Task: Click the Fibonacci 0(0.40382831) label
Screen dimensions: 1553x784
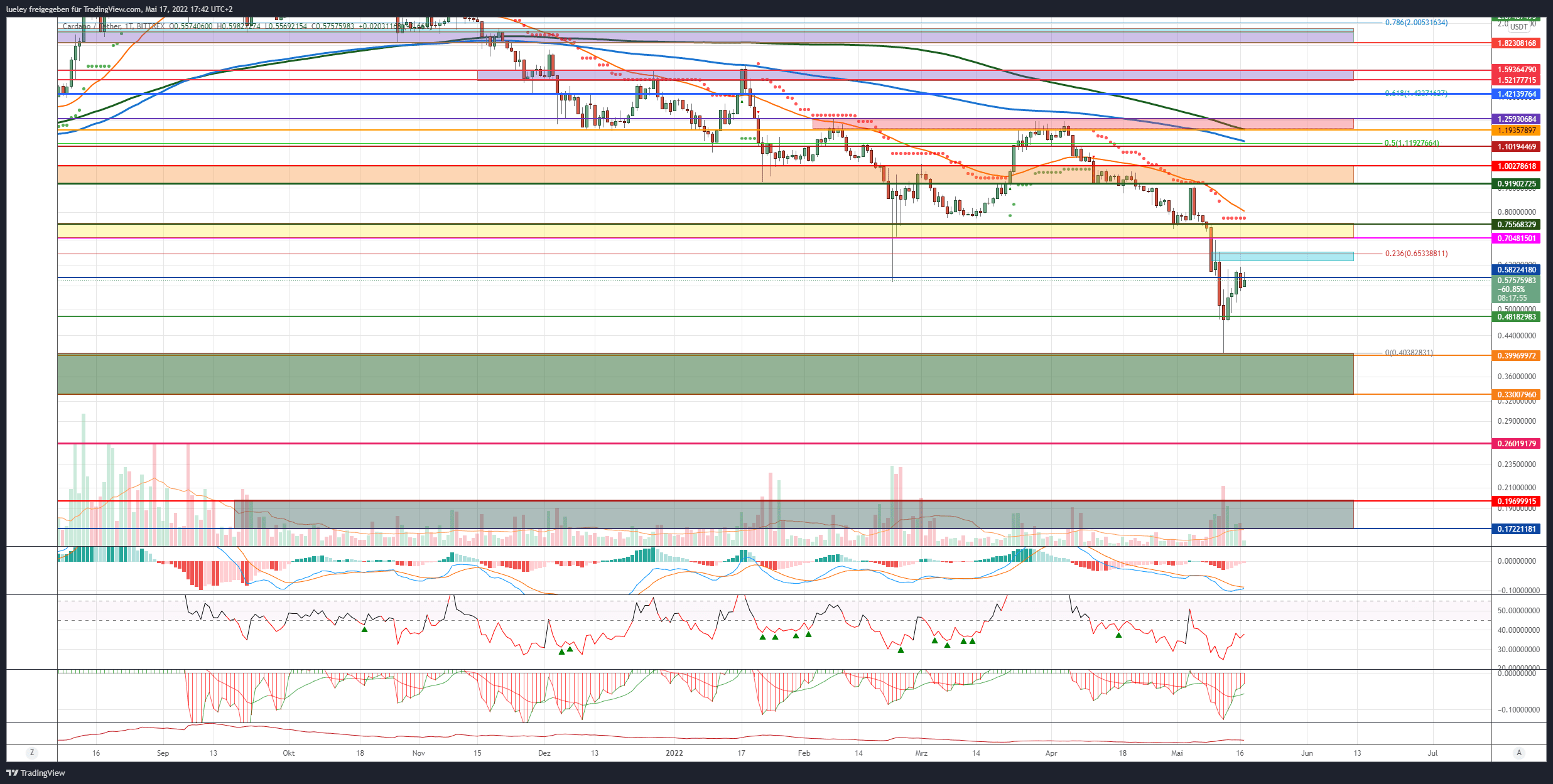Action: (1409, 353)
